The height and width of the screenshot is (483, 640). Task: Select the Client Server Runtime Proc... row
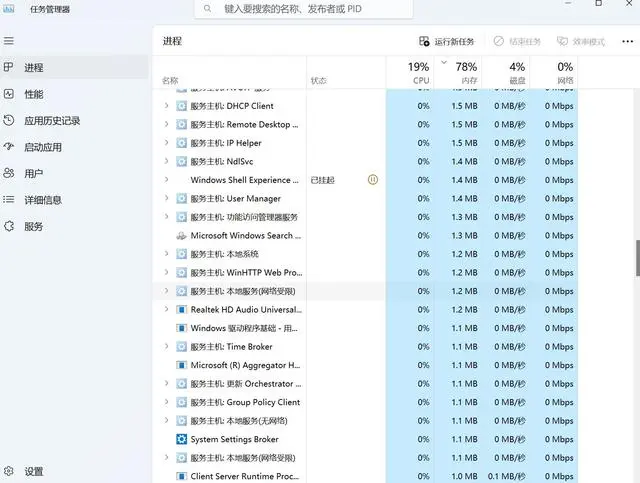(365, 476)
